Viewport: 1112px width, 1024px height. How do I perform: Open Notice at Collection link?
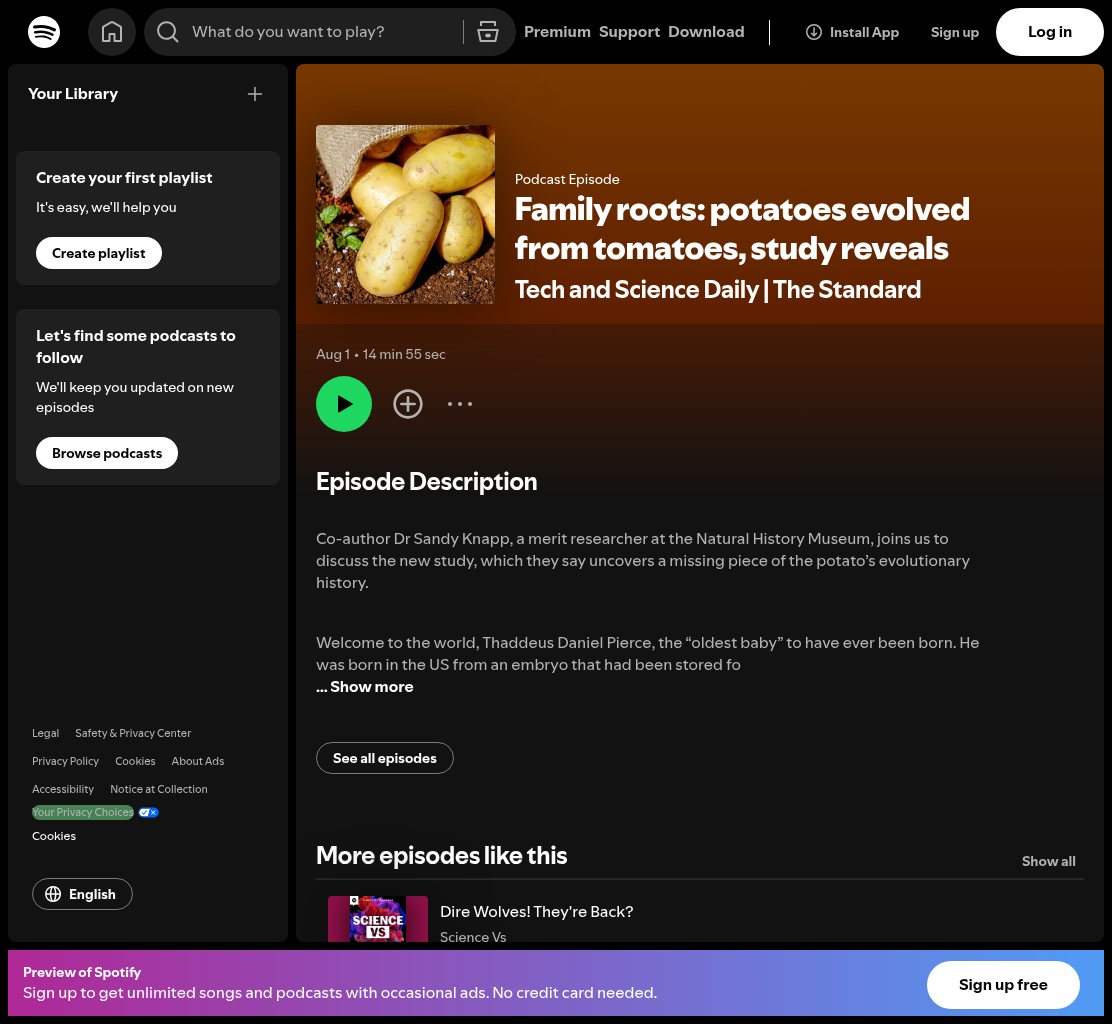tap(159, 789)
